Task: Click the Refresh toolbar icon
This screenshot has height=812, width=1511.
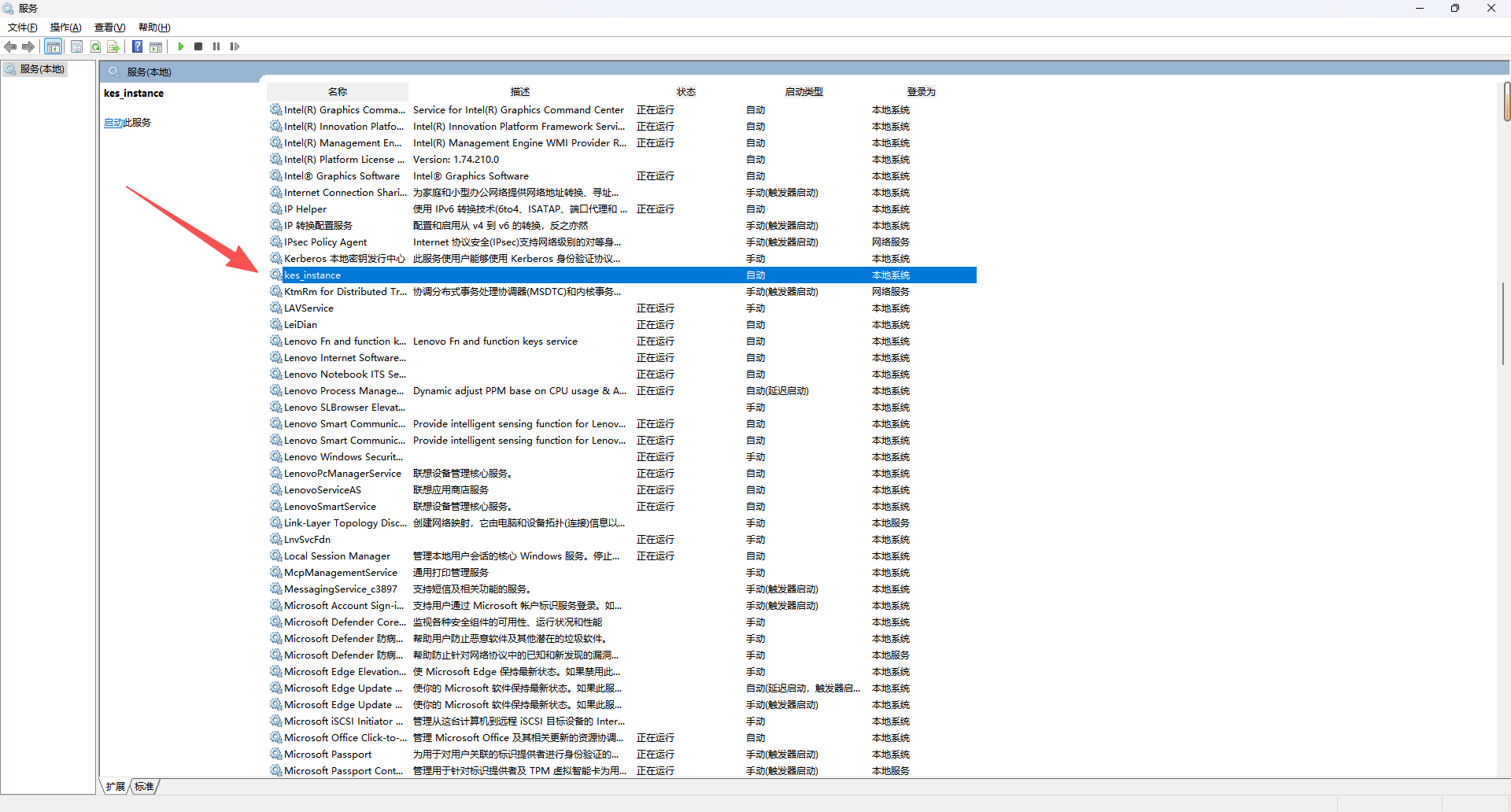Action: [95, 46]
